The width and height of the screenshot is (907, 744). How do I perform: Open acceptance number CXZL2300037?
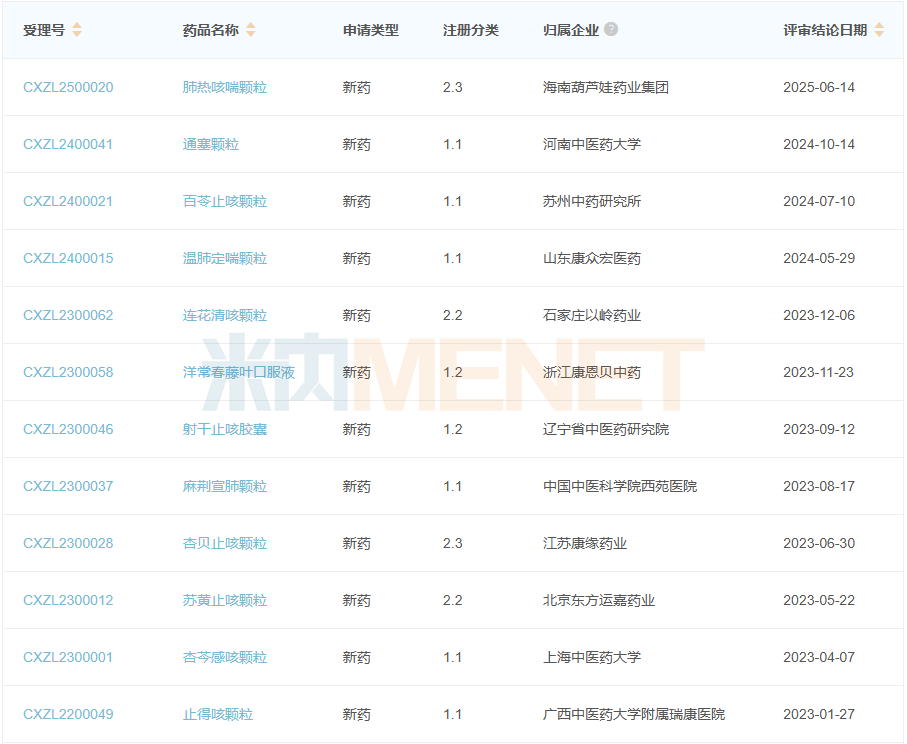[68, 486]
